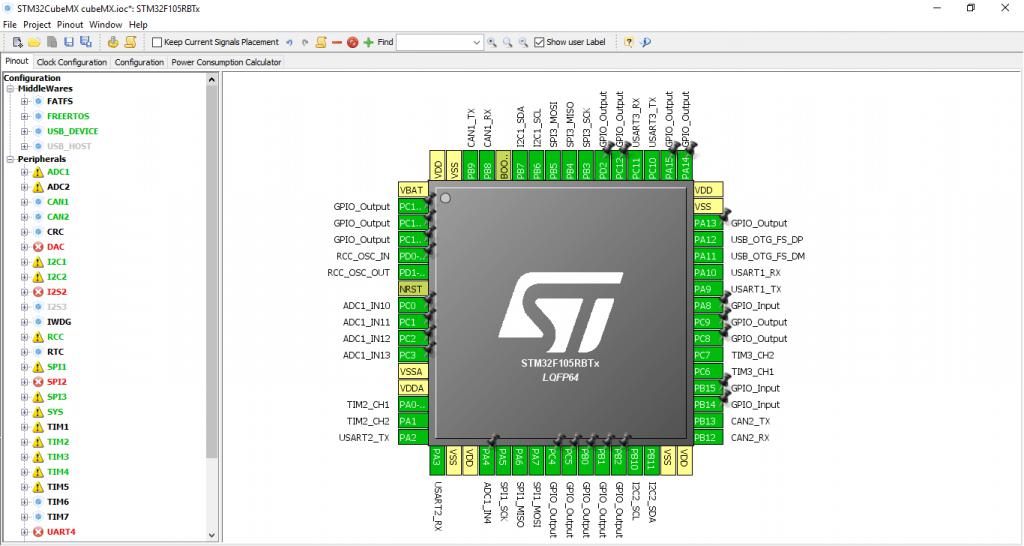The height and width of the screenshot is (546, 1024).
Task: Uncheck the Show user Label checkbox
Action: tap(539, 42)
